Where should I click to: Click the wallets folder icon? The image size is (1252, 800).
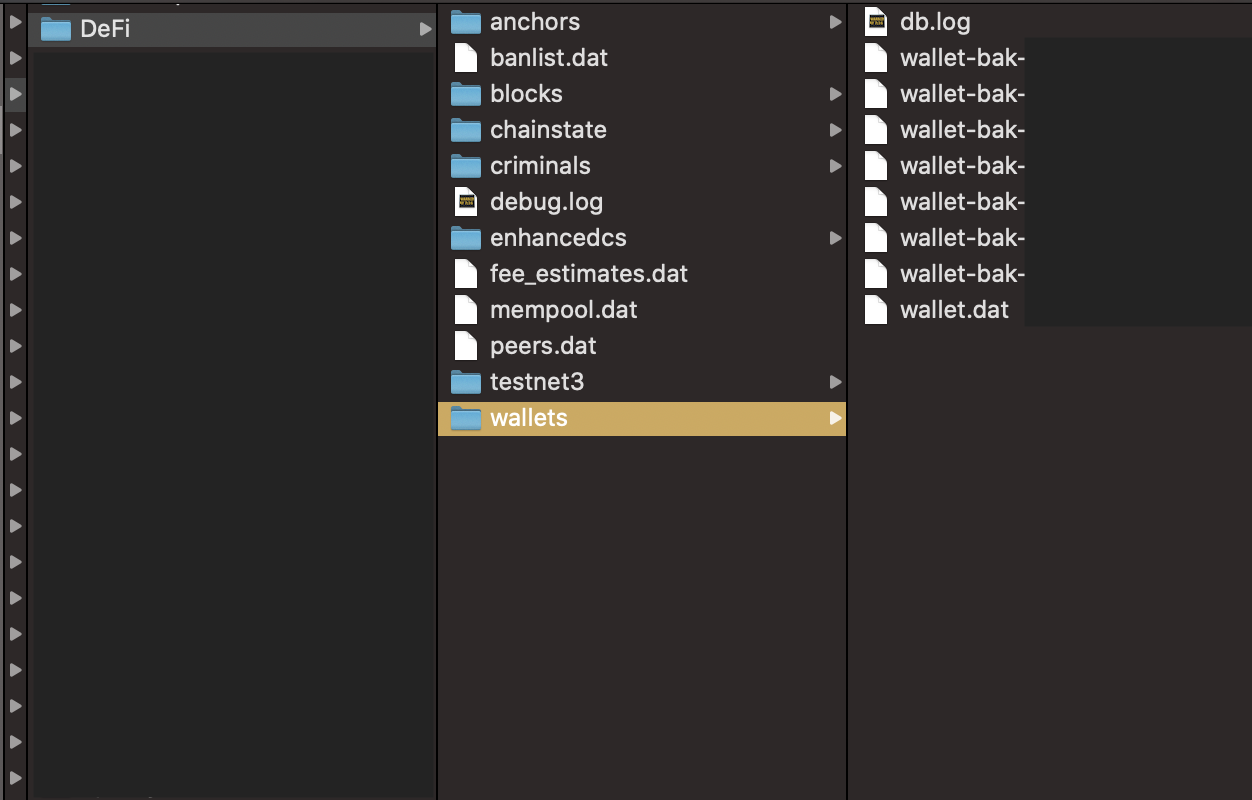465,418
